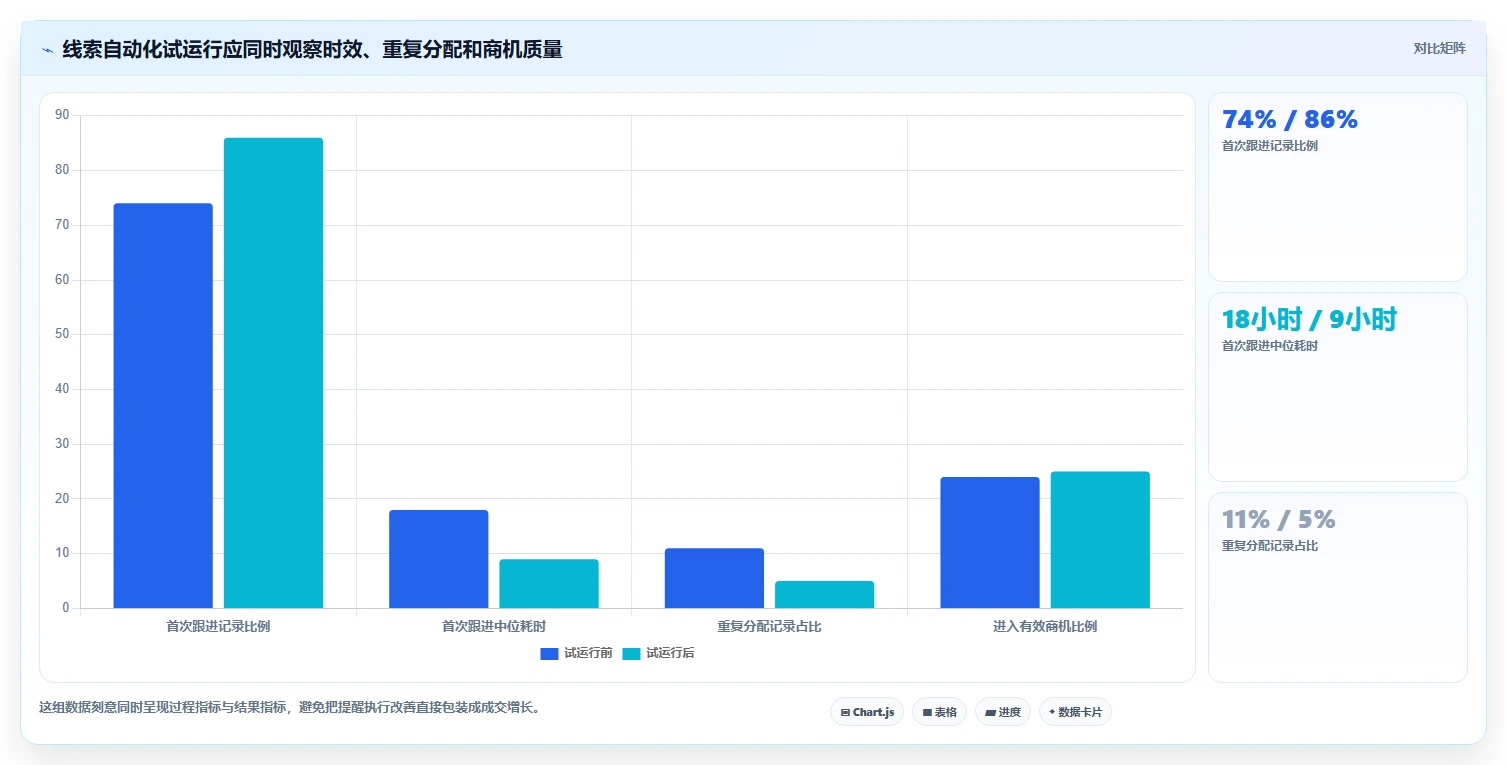Click the y-axis value 90
Image resolution: width=1507 pixels, height=765 pixels.
62,115
